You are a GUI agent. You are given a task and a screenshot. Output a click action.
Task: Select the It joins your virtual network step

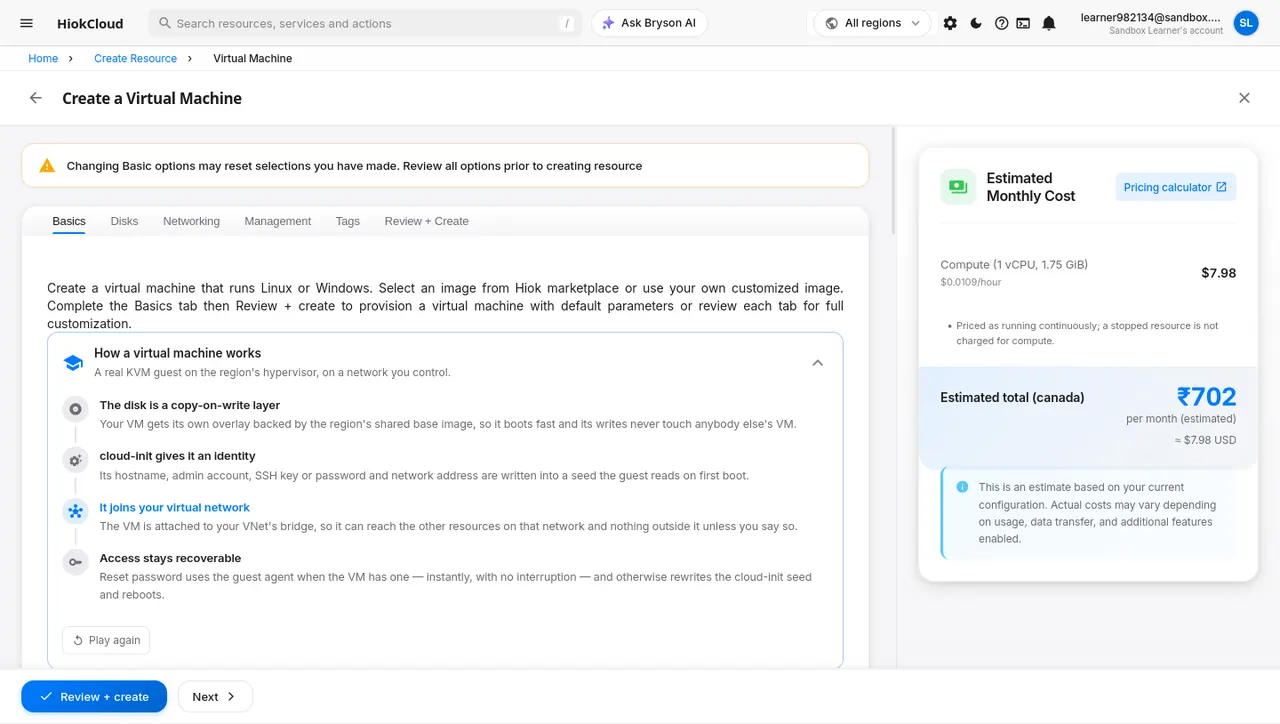[x=175, y=507]
